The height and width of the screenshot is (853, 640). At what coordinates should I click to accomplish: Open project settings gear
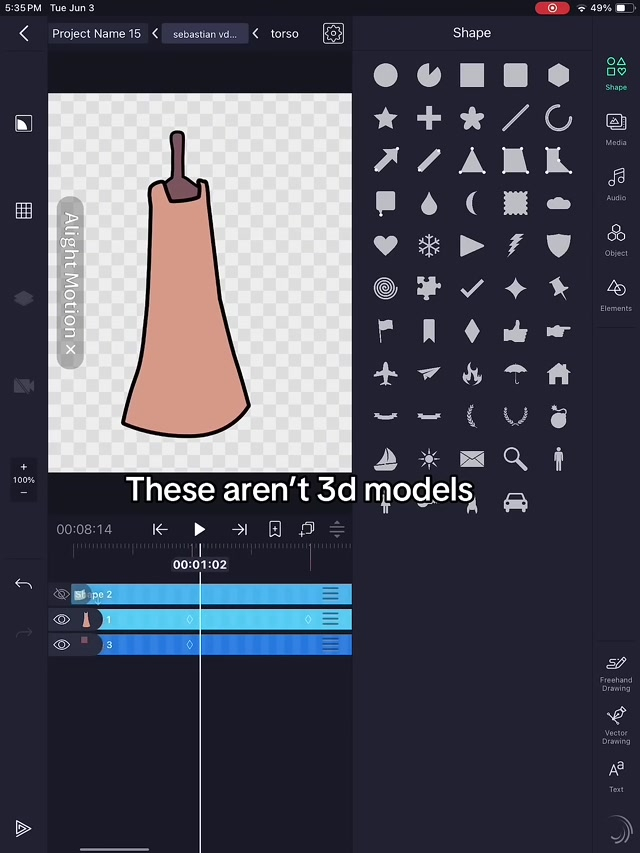tap(333, 33)
